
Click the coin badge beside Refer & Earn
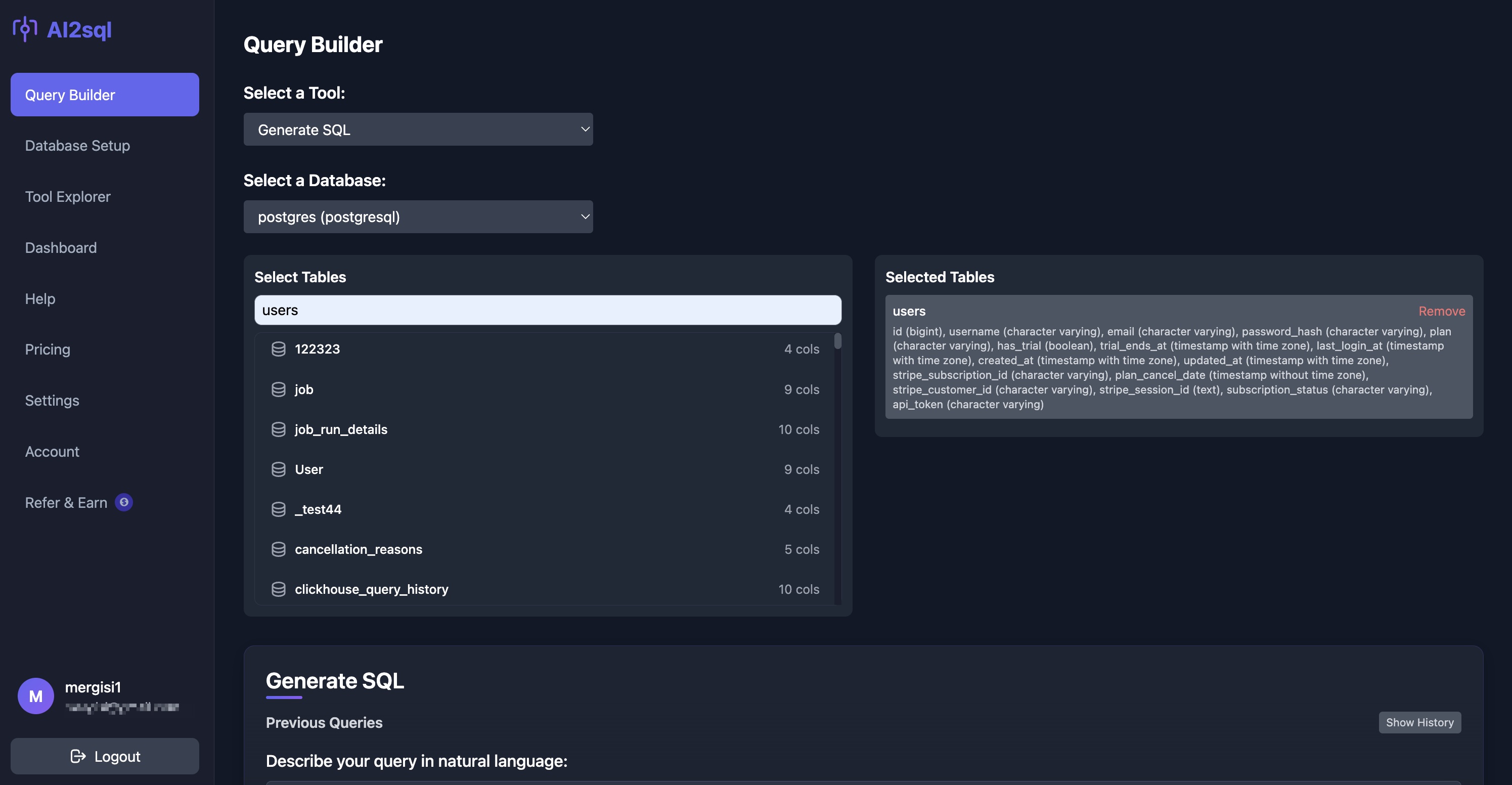coord(124,503)
